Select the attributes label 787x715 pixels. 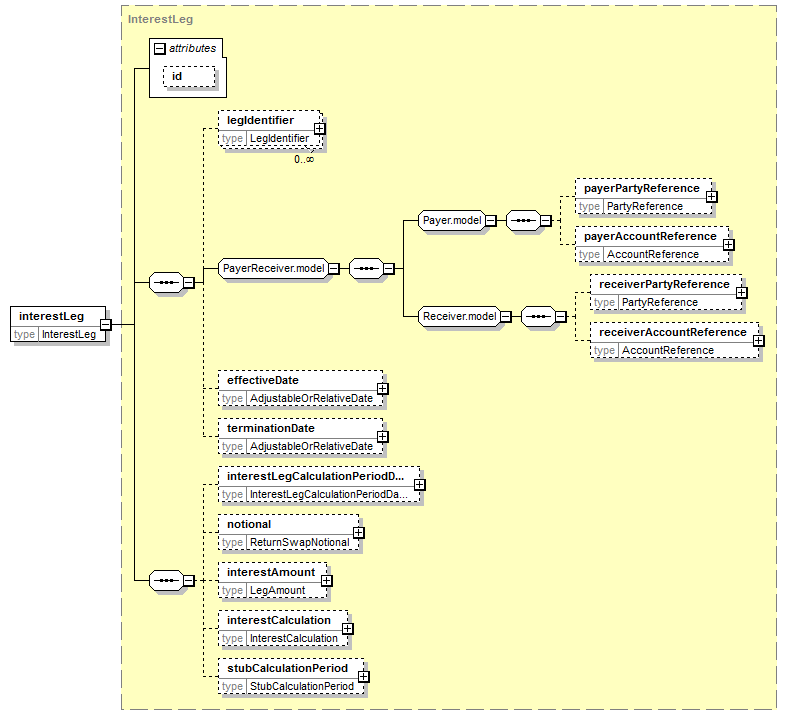(192, 48)
